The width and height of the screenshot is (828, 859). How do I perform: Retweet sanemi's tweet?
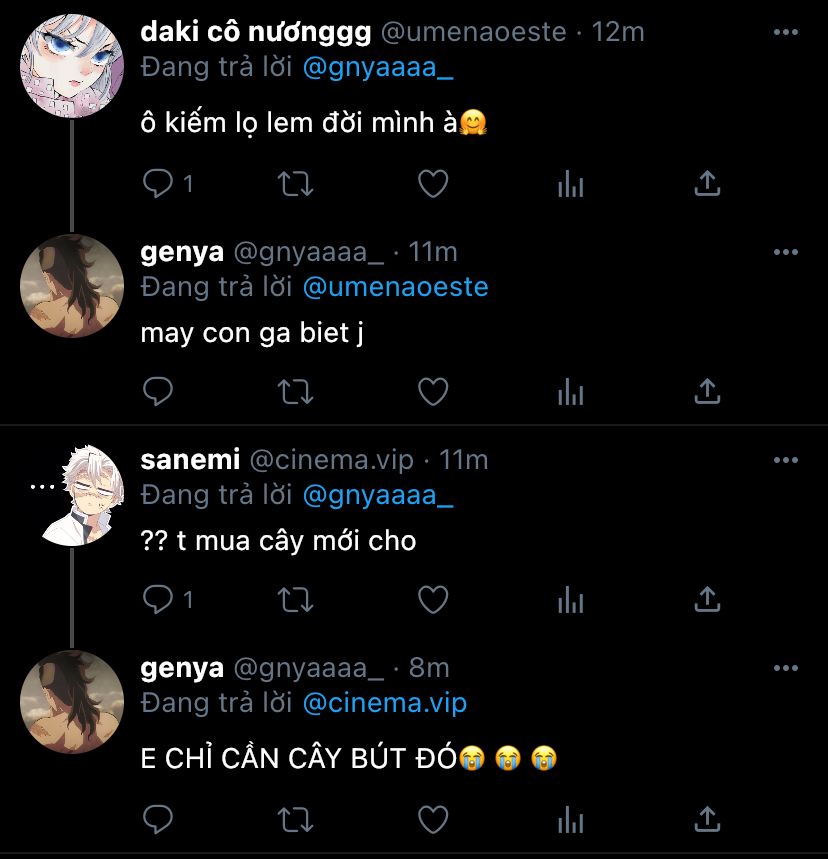295,599
